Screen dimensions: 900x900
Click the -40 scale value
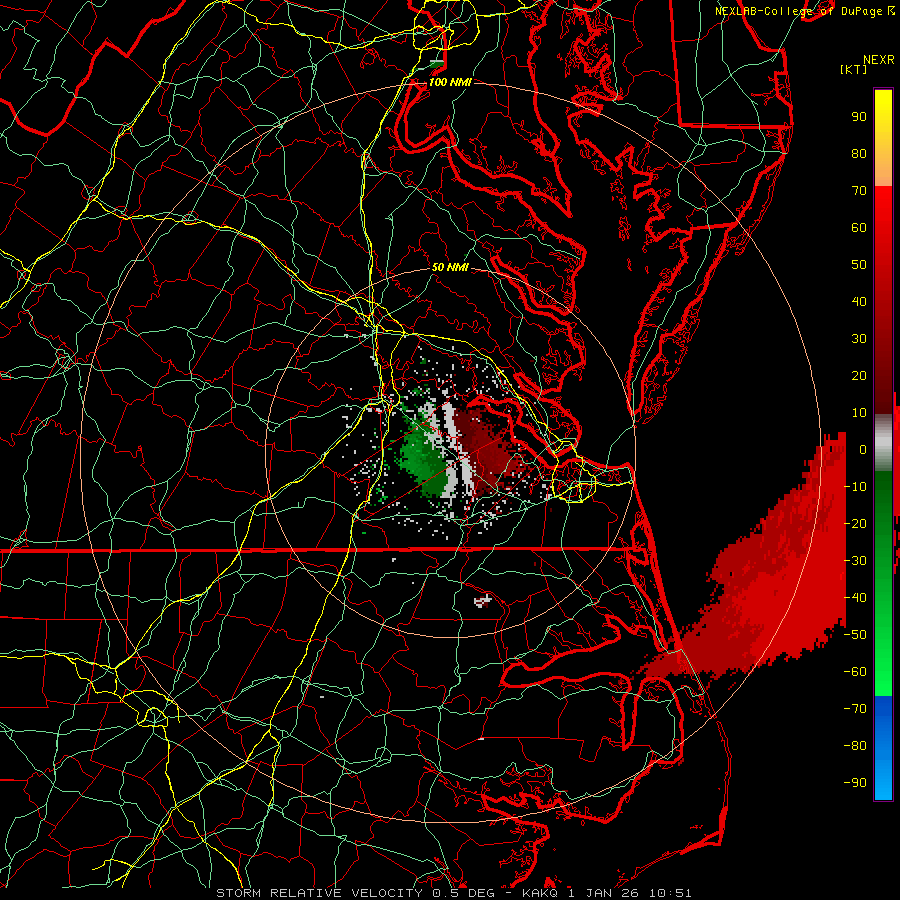(855, 598)
